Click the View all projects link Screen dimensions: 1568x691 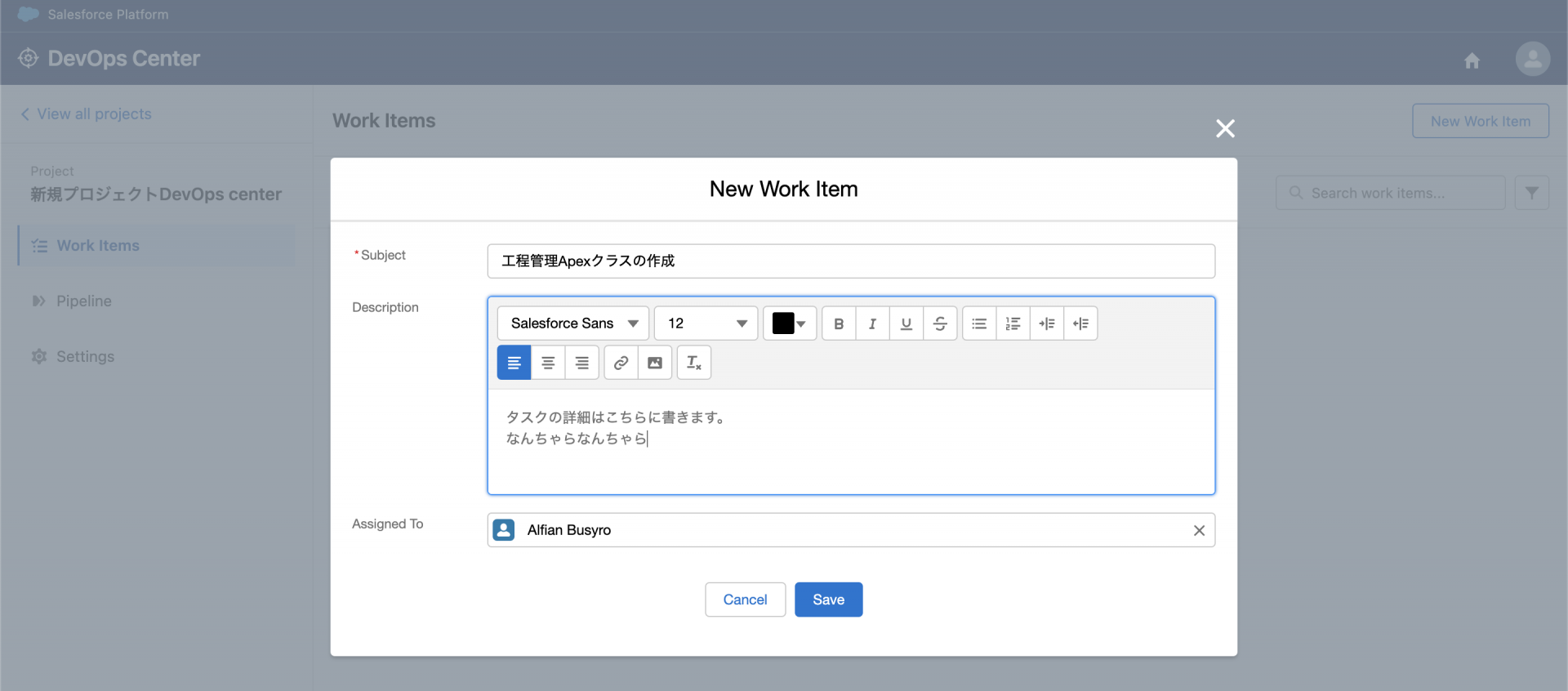[87, 114]
